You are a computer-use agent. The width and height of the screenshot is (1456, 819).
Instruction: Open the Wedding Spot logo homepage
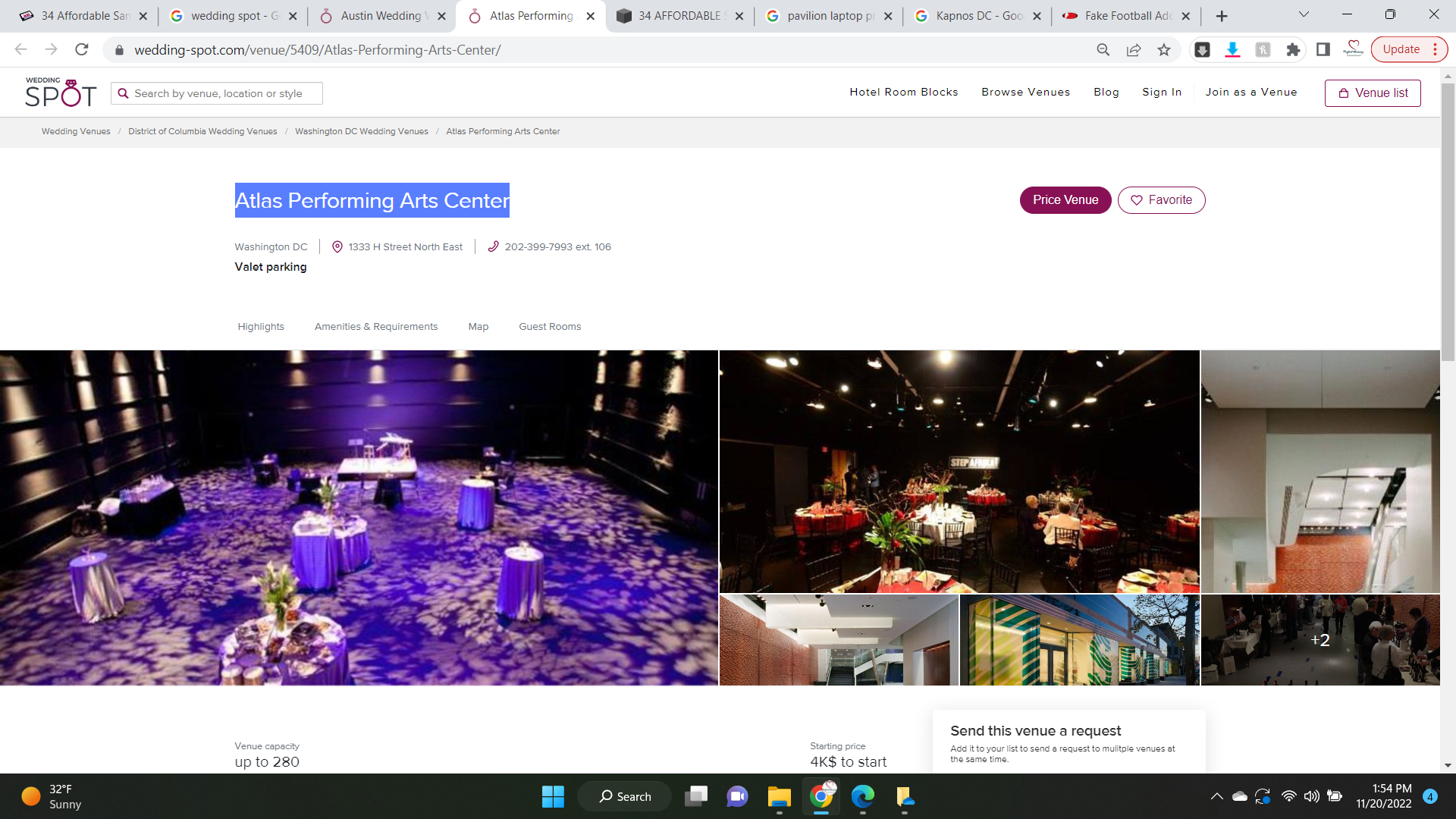tap(61, 93)
